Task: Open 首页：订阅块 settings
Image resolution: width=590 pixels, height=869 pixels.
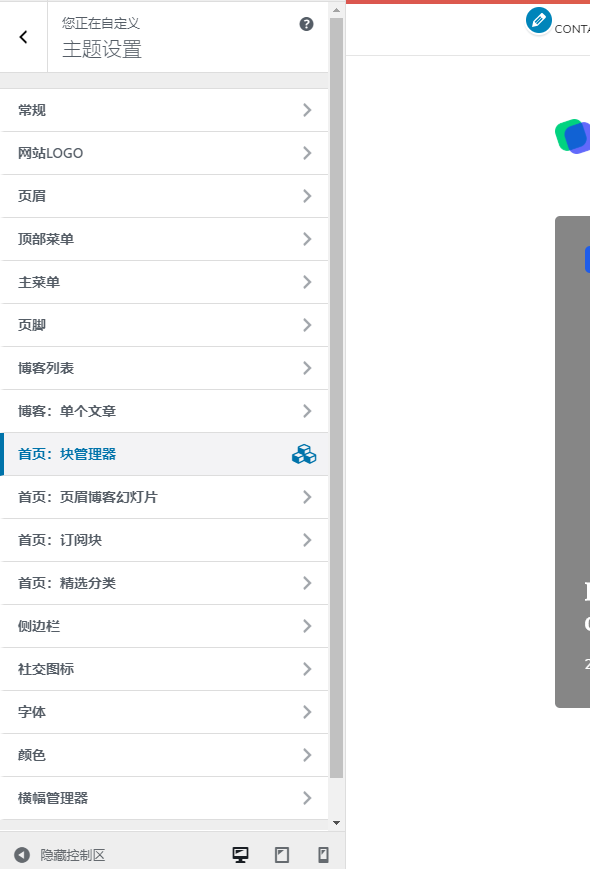Action: (165, 540)
